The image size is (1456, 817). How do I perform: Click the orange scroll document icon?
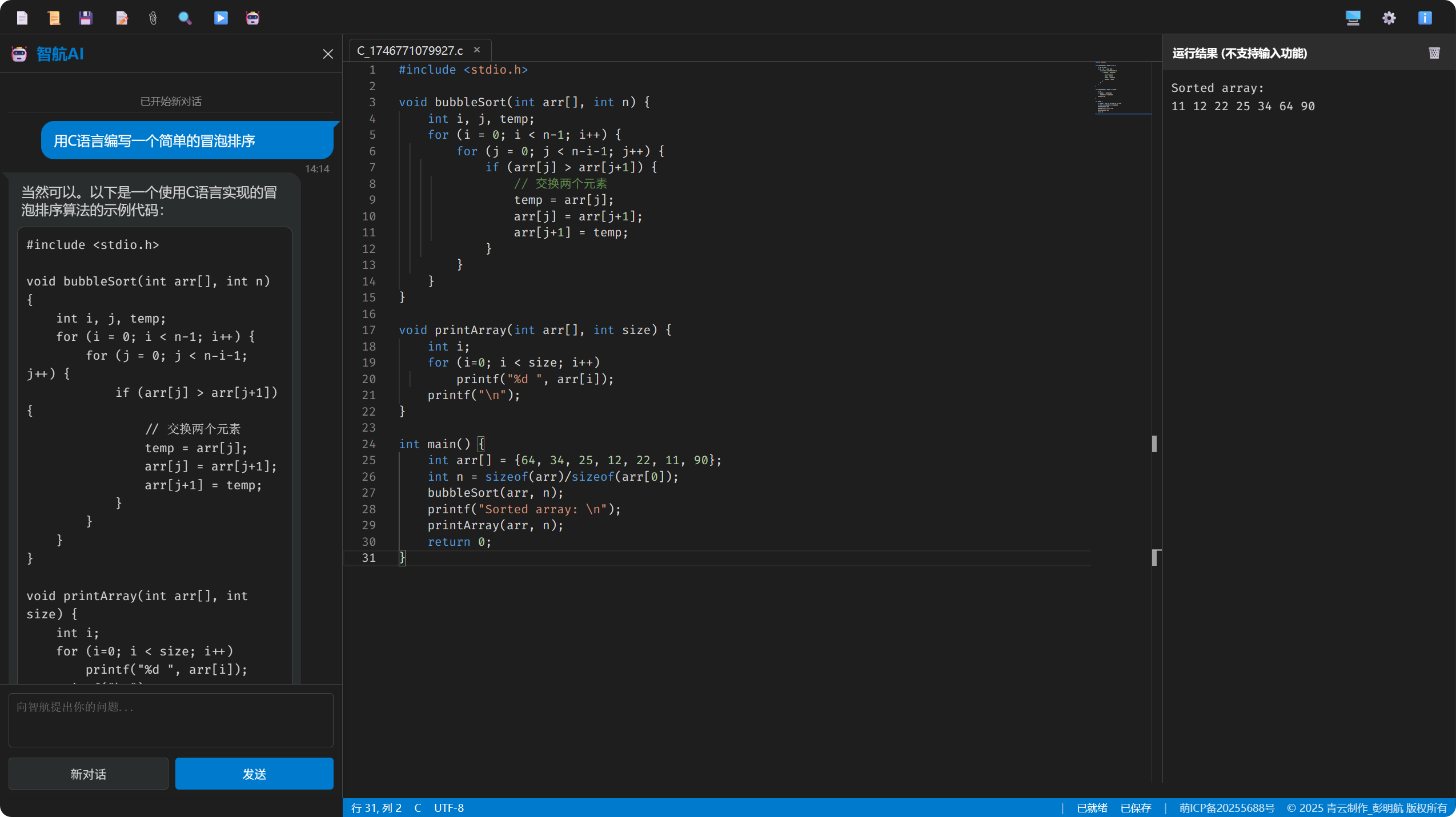[54, 18]
